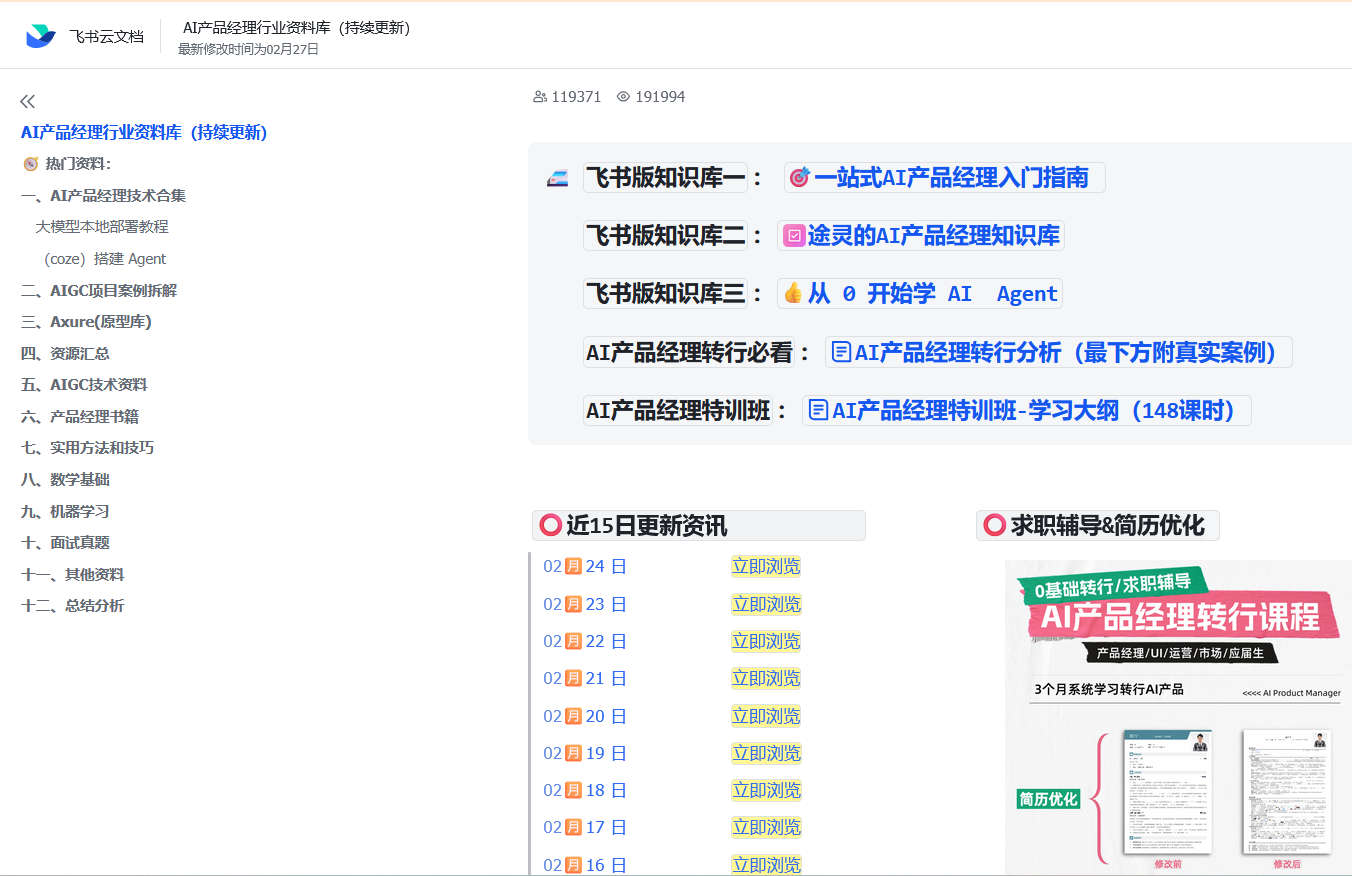Image resolution: width=1352 pixels, height=876 pixels.
Task: Click 立即浏览 for 02月19日
Action: (x=766, y=753)
